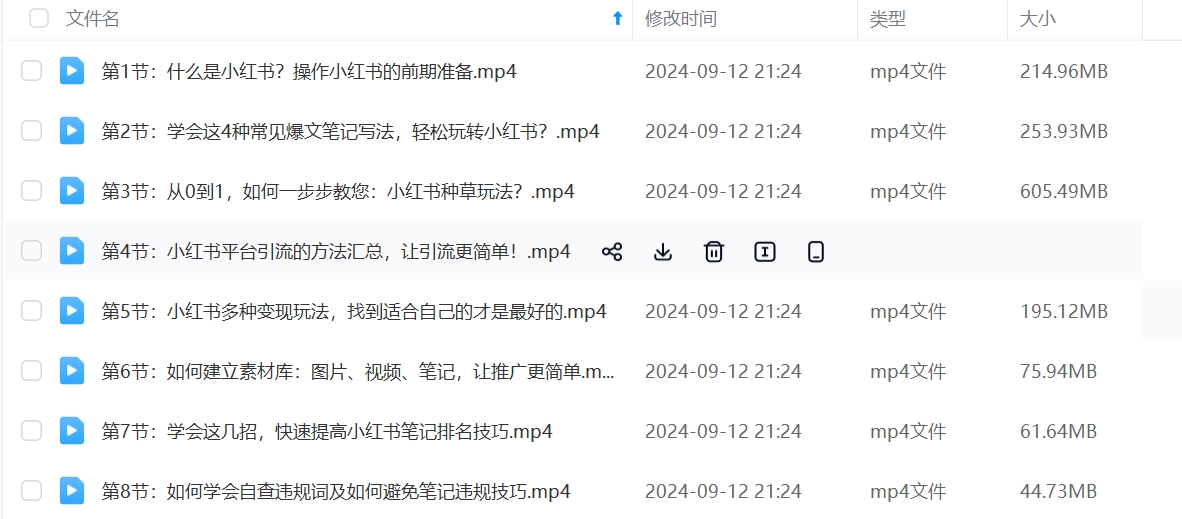Check the checkbox for the 第3节 file
Image resolution: width=1182 pixels, height=519 pixels.
click(x=31, y=192)
